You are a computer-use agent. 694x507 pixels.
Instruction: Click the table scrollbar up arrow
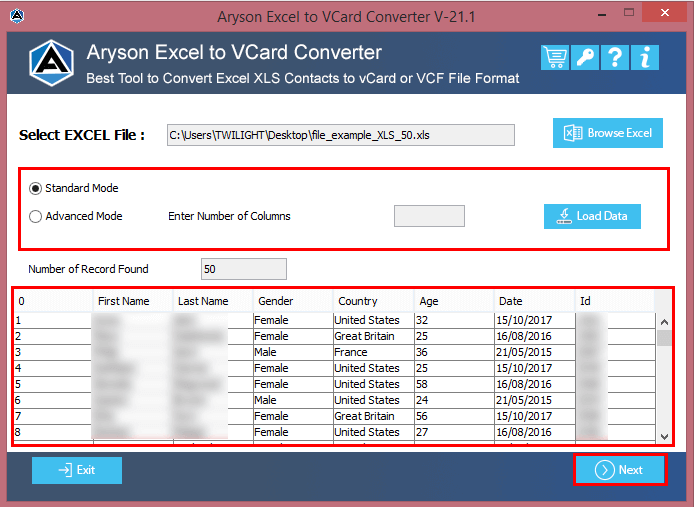664,322
